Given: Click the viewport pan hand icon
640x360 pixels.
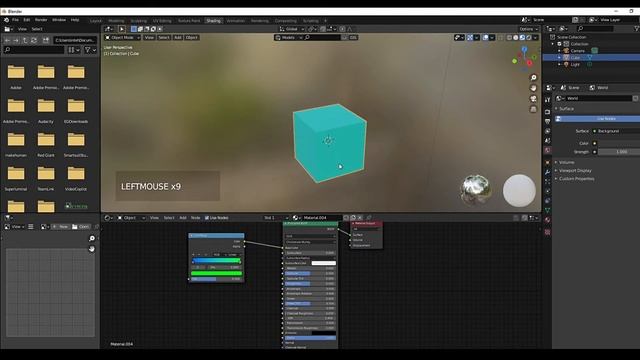Looking at the screenshot, I should point(533,88).
